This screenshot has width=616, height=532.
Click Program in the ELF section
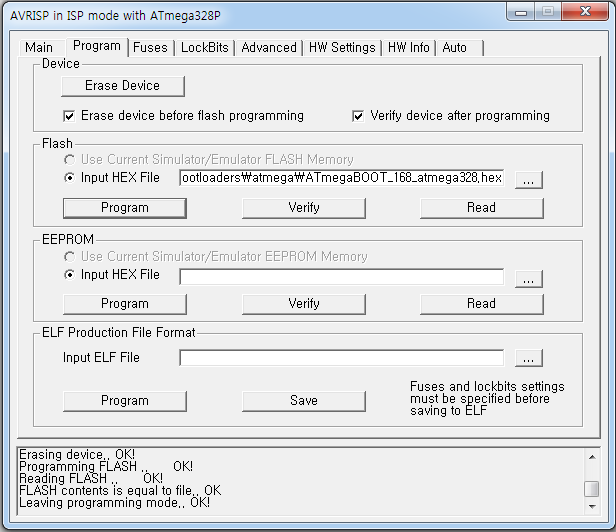125,401
